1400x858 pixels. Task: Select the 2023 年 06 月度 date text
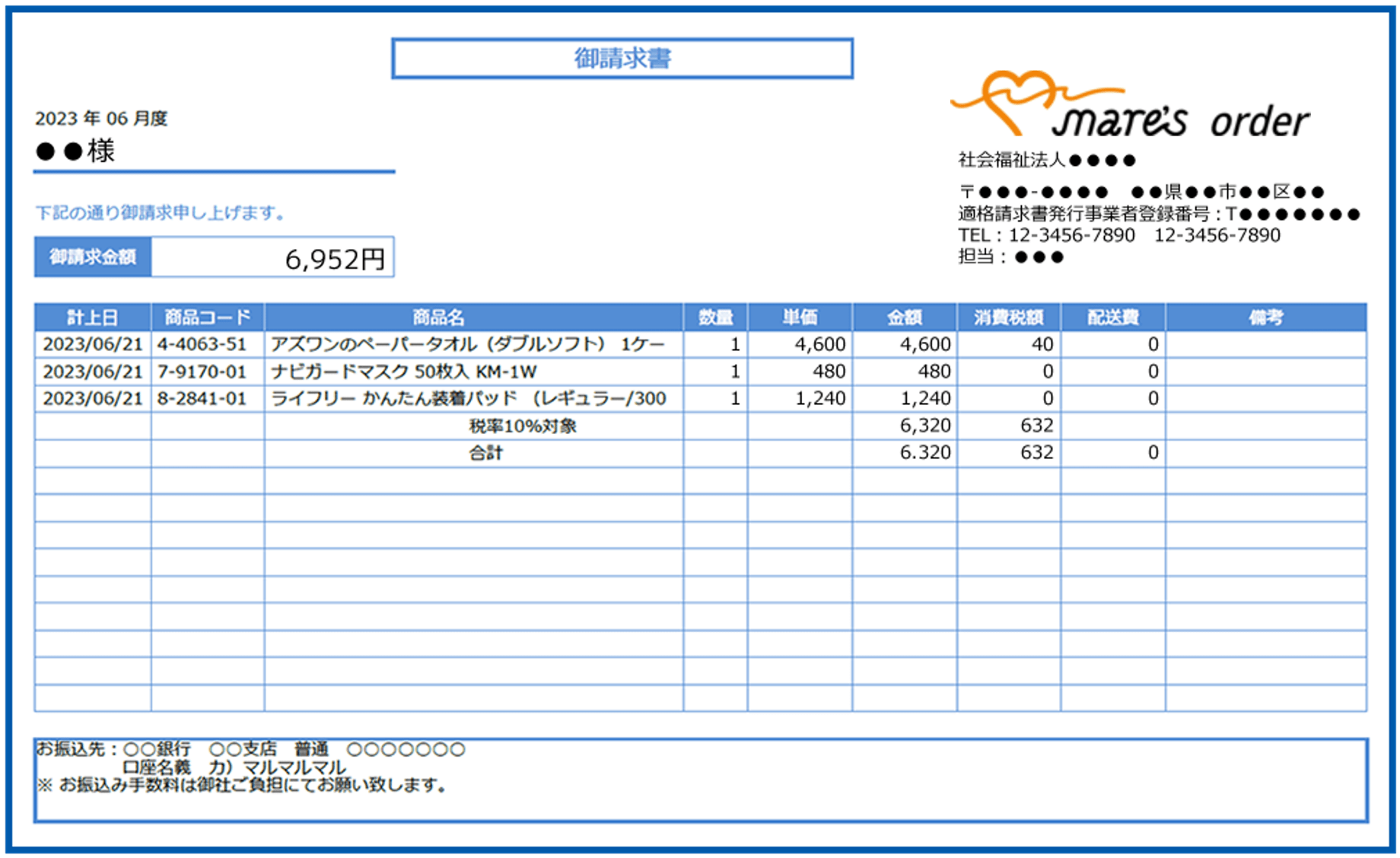pos(101,119)
